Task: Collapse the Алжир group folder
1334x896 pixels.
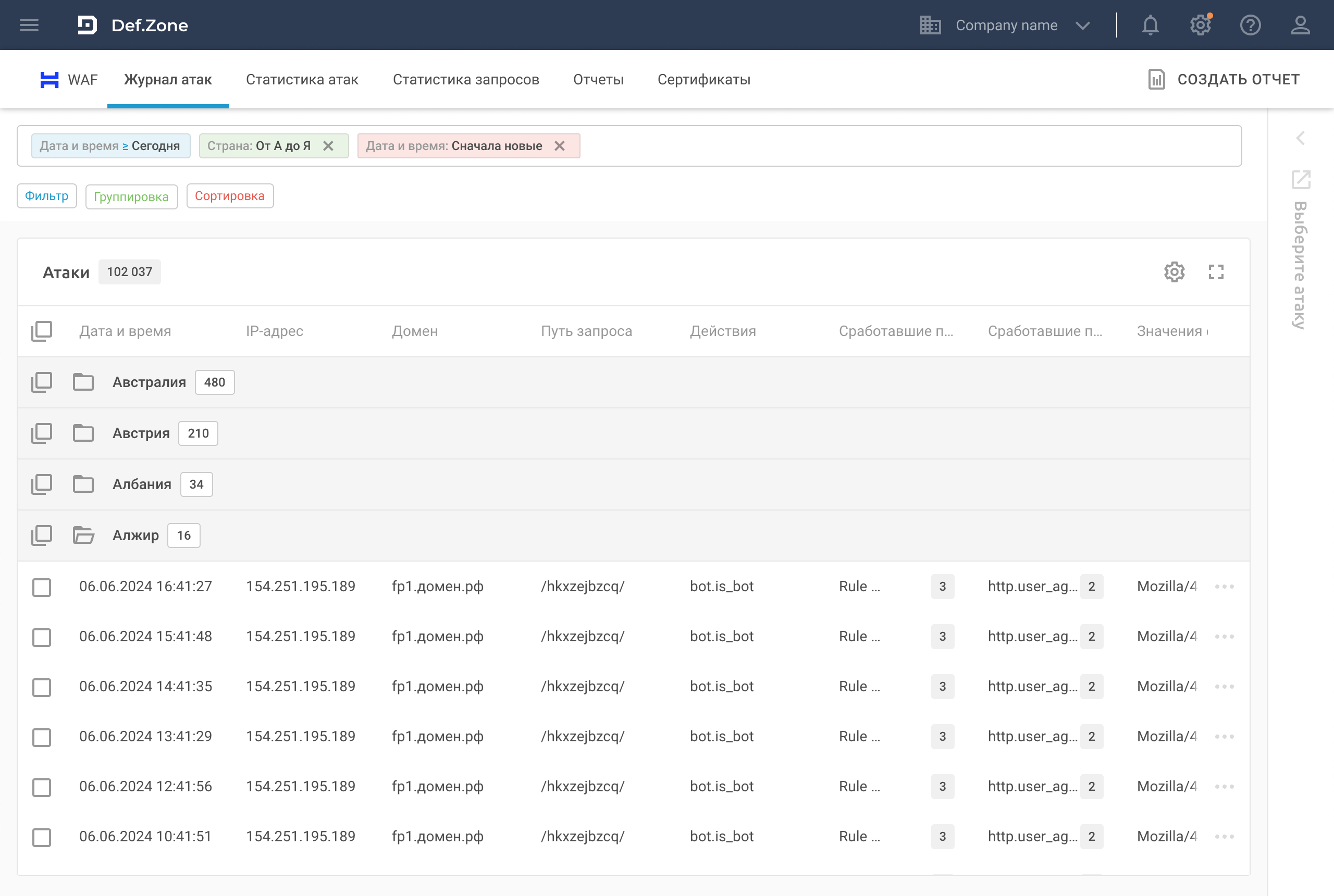Action: (x=83, y=536)
